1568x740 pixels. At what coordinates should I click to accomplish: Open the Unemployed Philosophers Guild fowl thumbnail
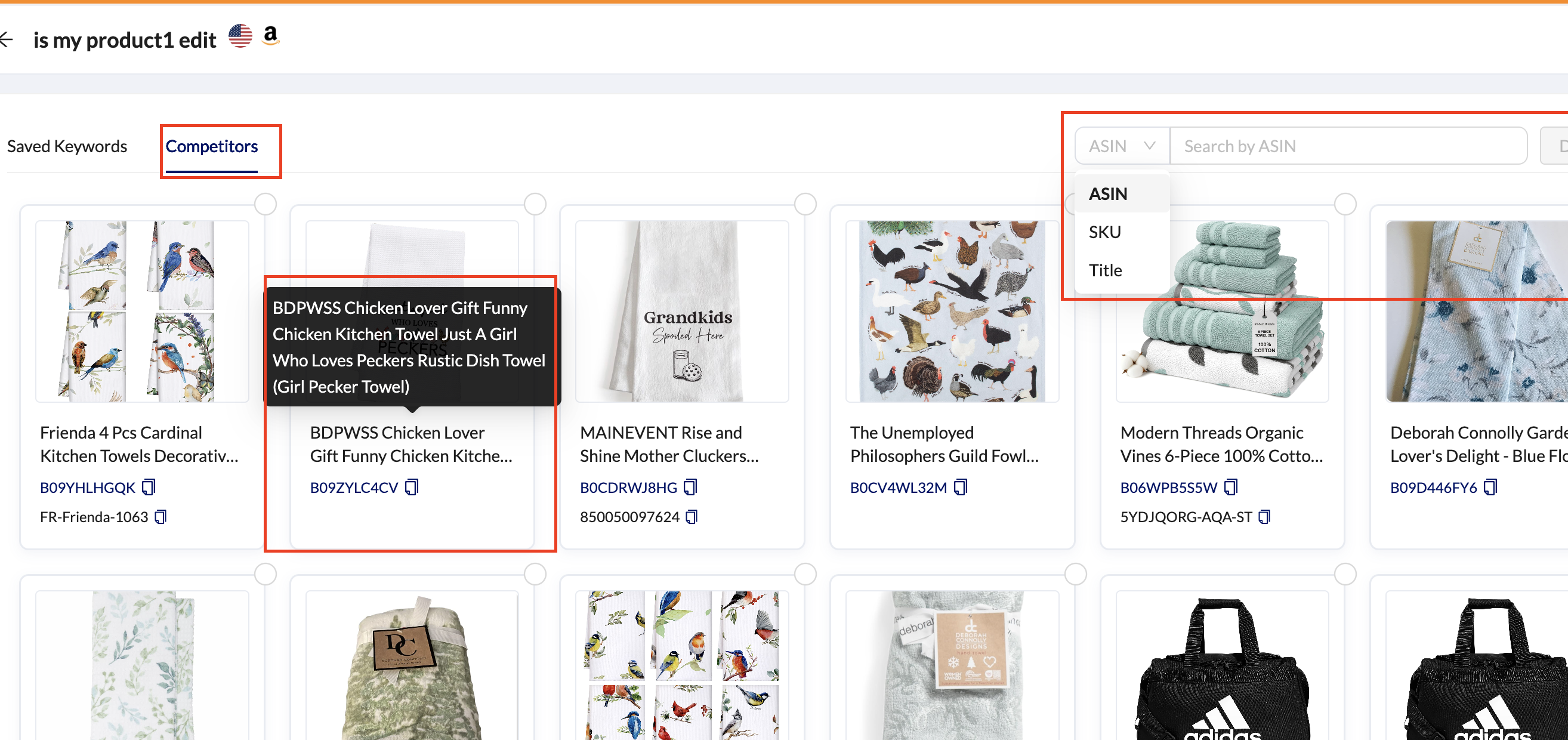[952, 312]
